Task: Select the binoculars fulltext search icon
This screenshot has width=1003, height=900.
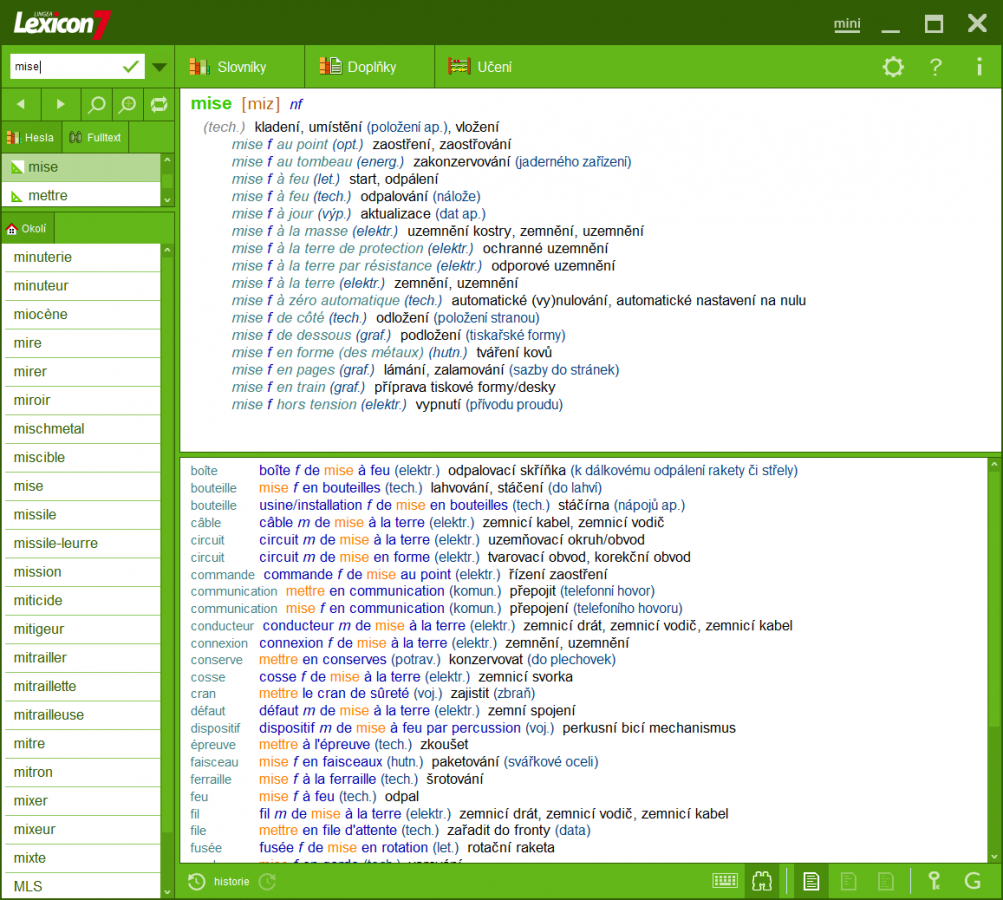Action: pyautogui.click(x=761, y=881)
